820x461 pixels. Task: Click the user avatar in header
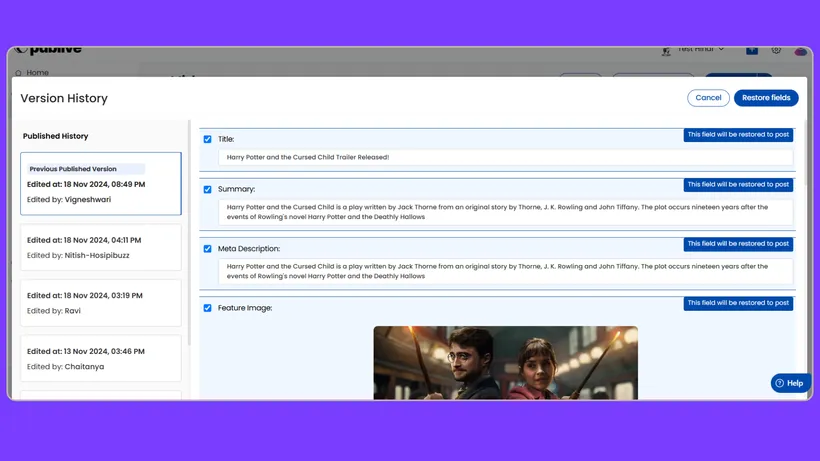tap(800, 51)
